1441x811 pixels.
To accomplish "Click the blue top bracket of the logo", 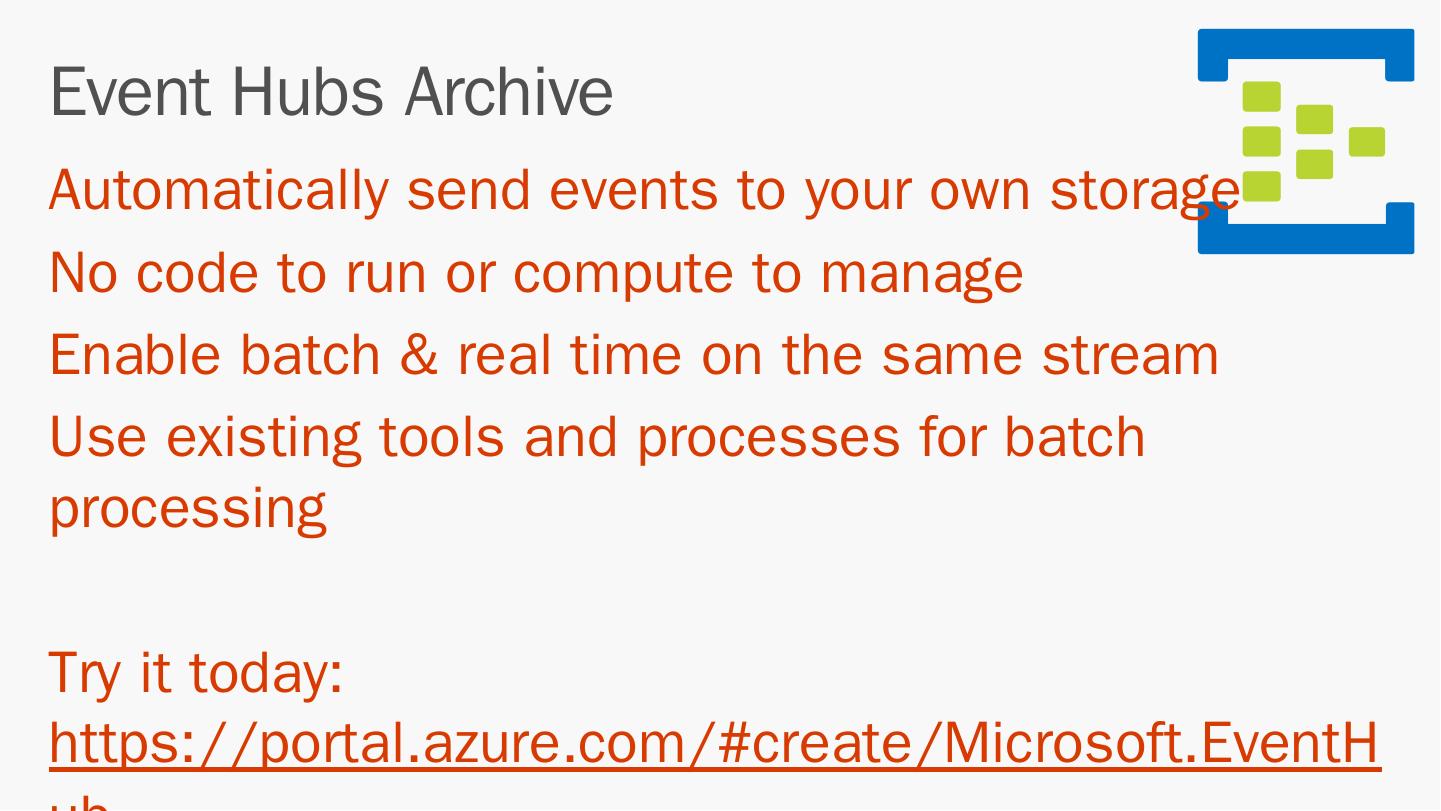I will (1305, 42).
